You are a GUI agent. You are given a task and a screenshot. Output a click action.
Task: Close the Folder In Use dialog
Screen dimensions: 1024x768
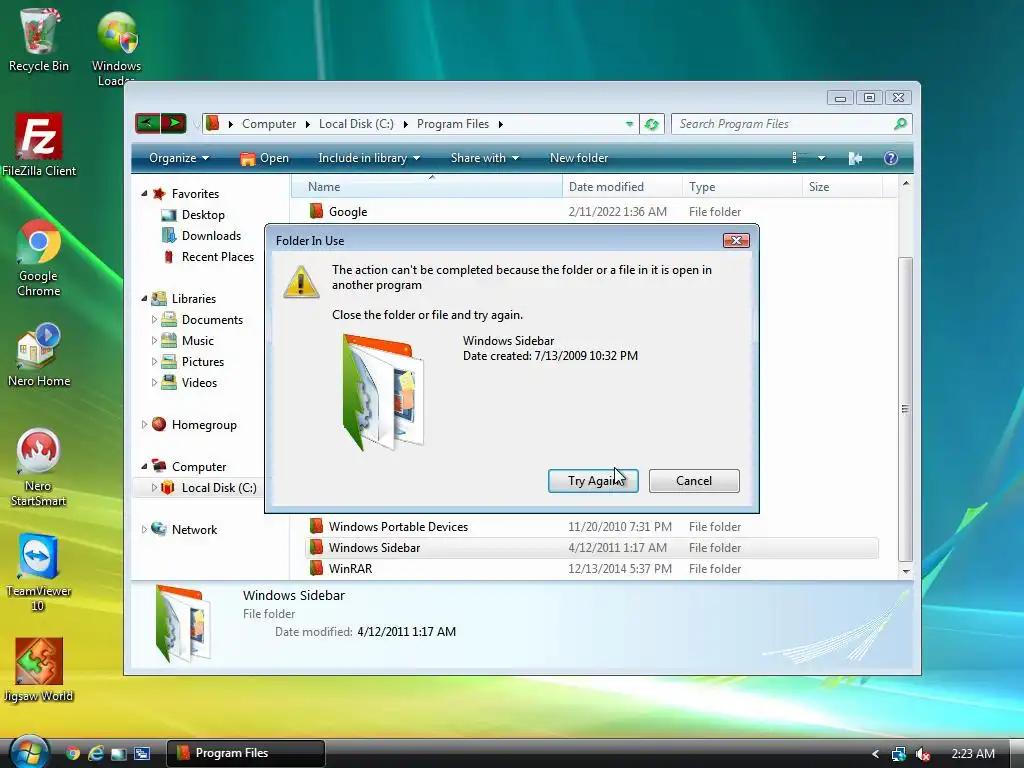pos(736,240)
